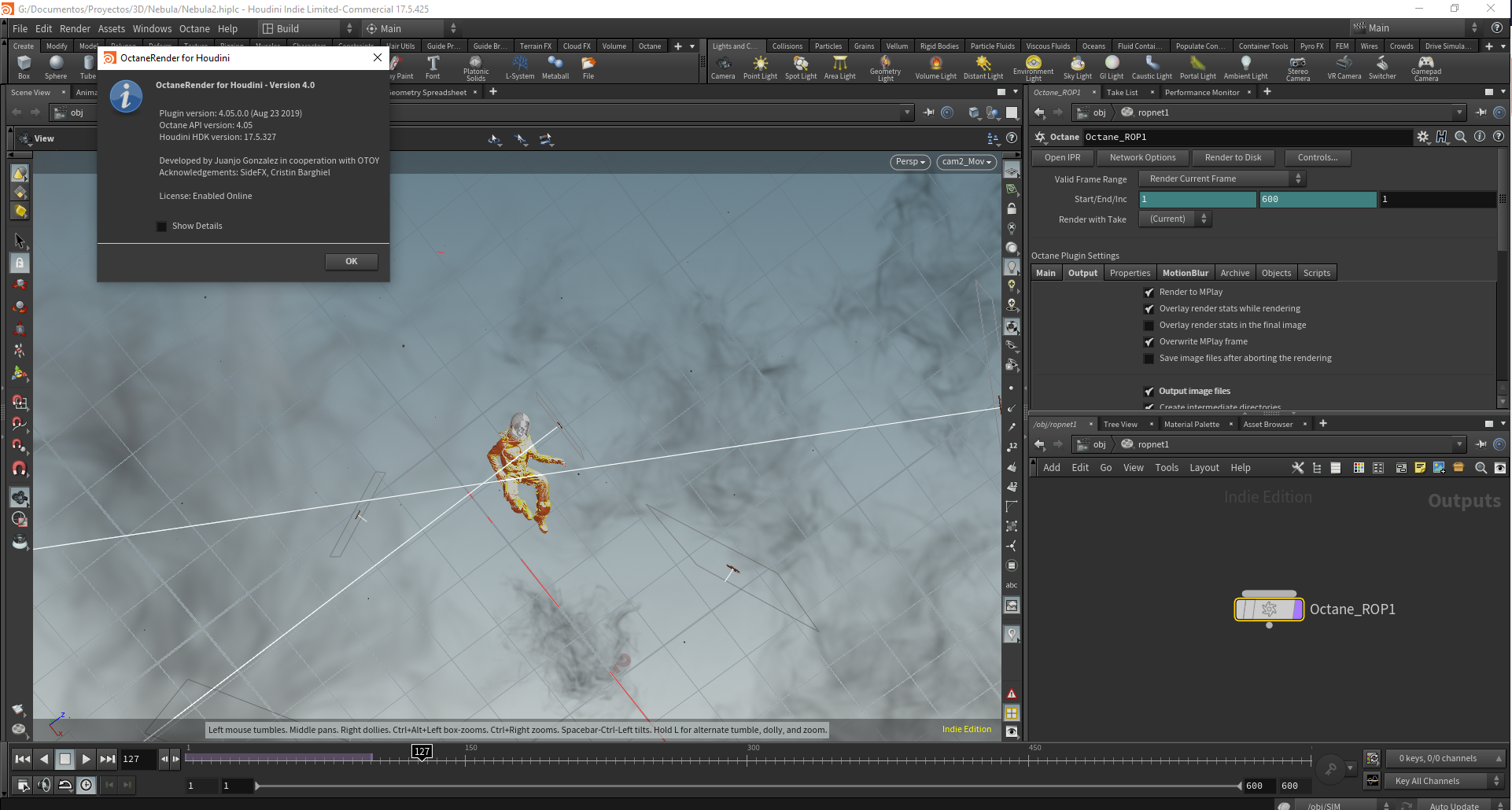Click the Network Options button
Viewport: 1512px width, 810px height.
[x=1142, y=158]
